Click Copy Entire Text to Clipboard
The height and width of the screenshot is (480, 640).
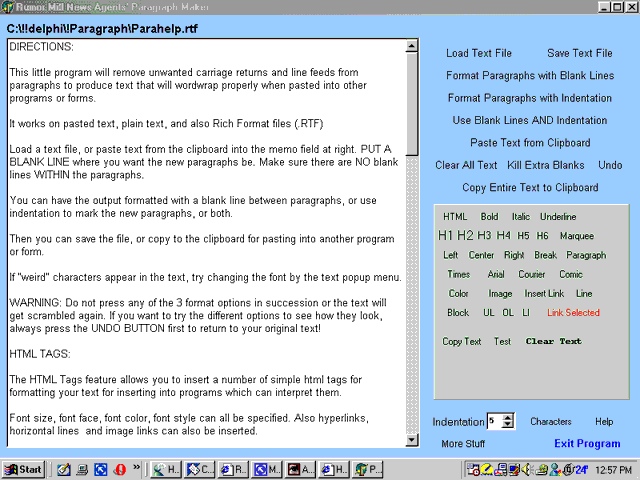530,188
